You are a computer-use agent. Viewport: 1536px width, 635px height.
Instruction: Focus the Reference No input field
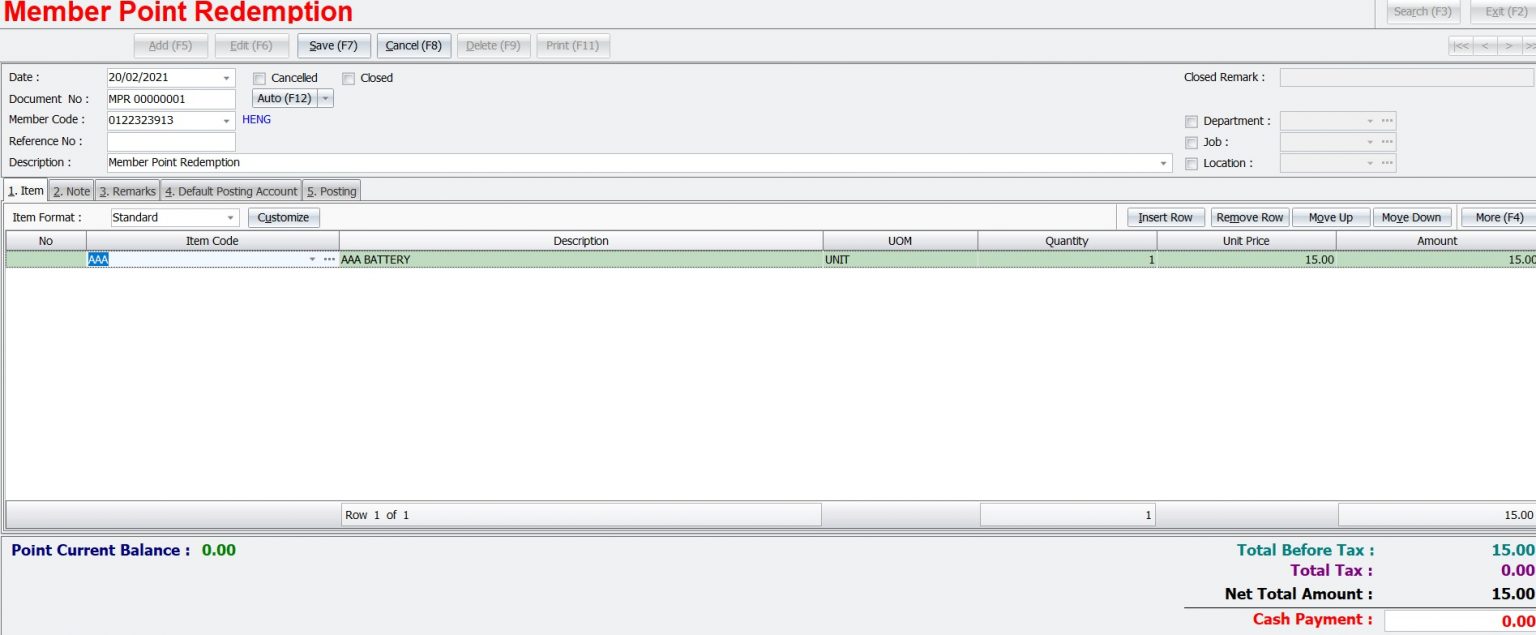[171, 141]
